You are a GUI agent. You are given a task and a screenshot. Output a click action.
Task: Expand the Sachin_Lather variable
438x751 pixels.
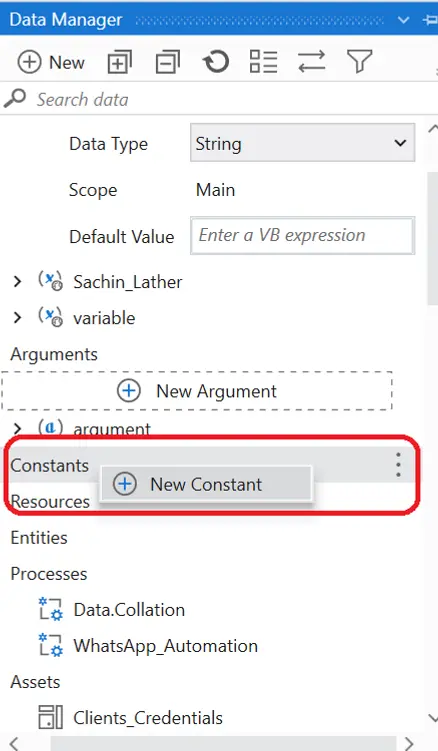[17, 282]
